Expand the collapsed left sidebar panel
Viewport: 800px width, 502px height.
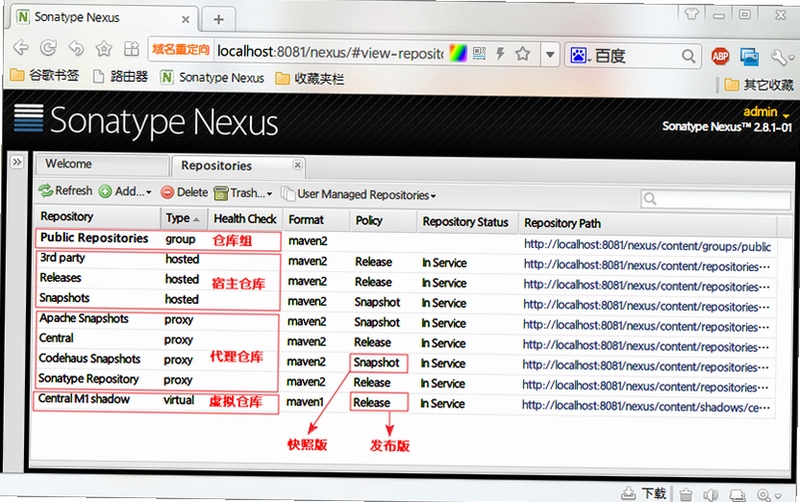coord(17,162)
